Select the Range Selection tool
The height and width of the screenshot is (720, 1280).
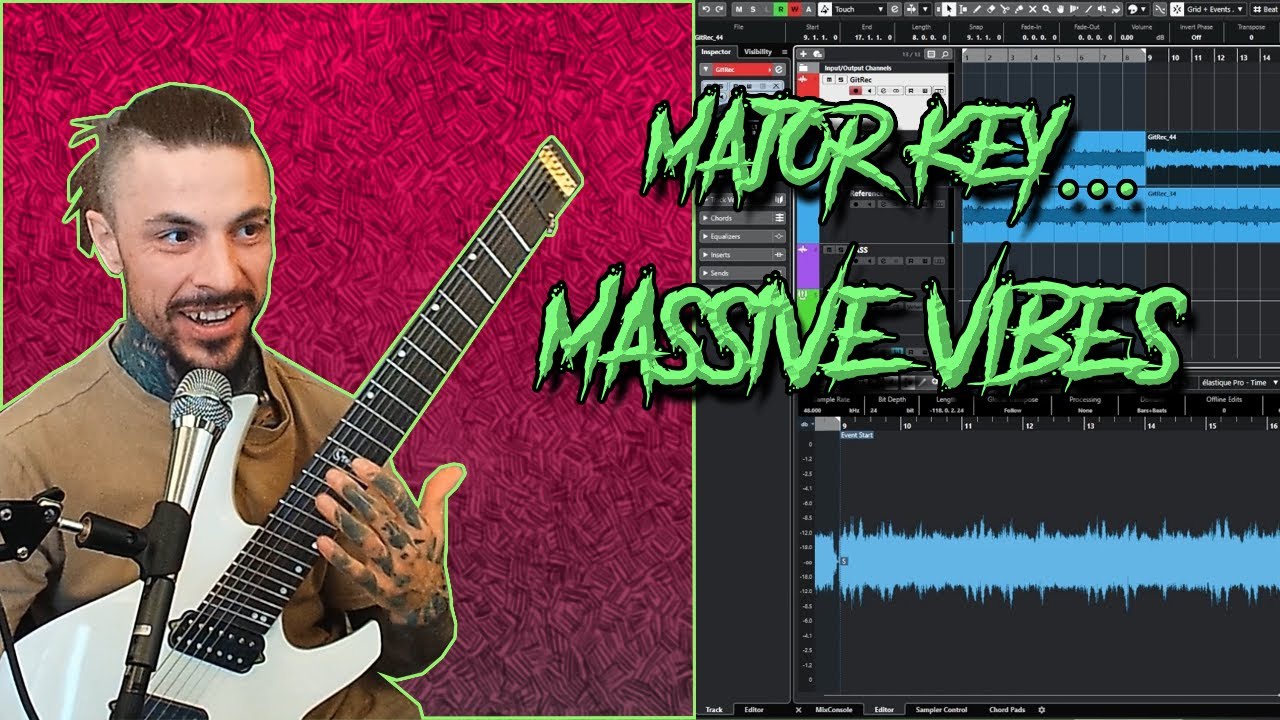(963, 9)
